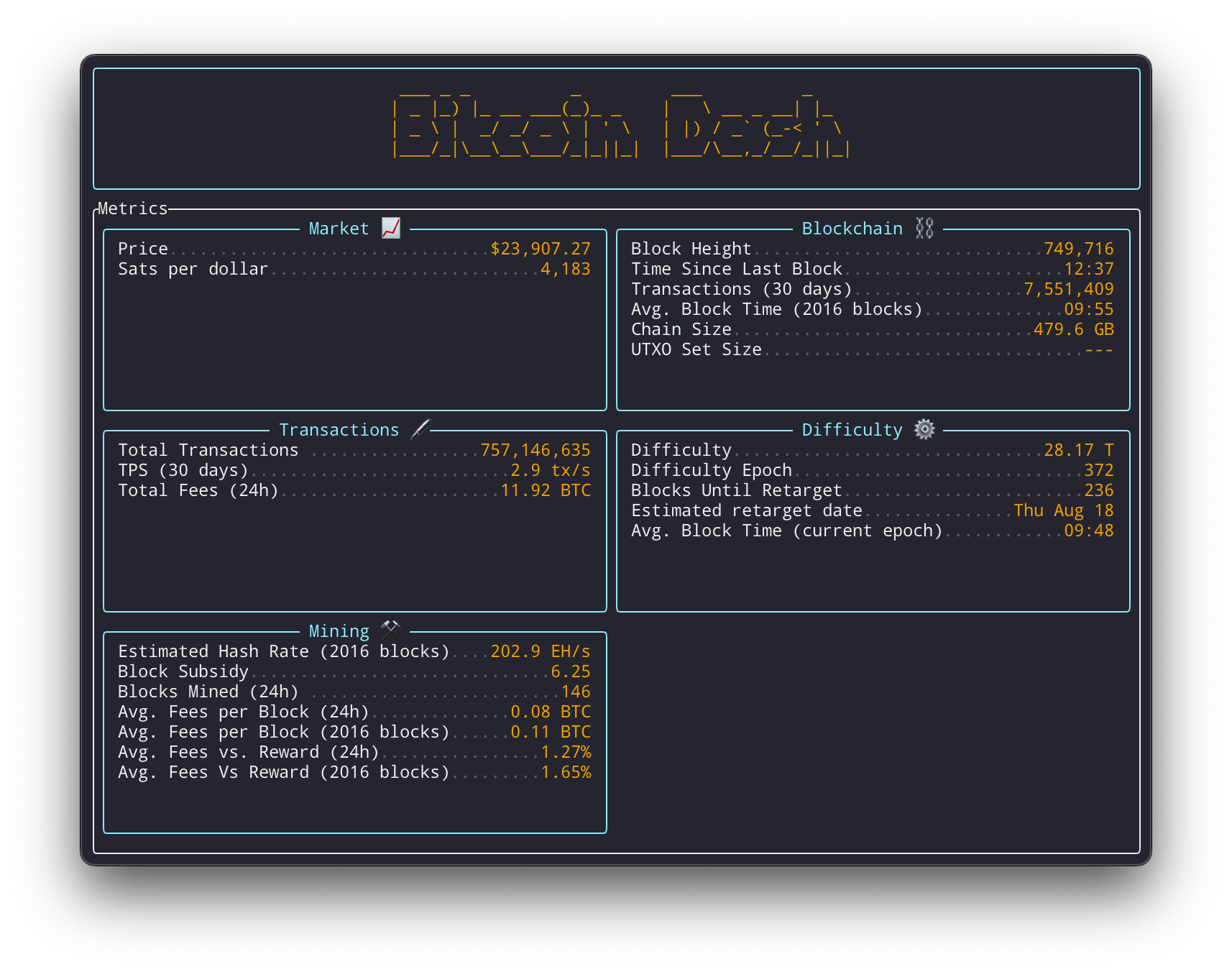
Task: Click the Blocks Mined (24h) label
Action: [x=208, y=692]
